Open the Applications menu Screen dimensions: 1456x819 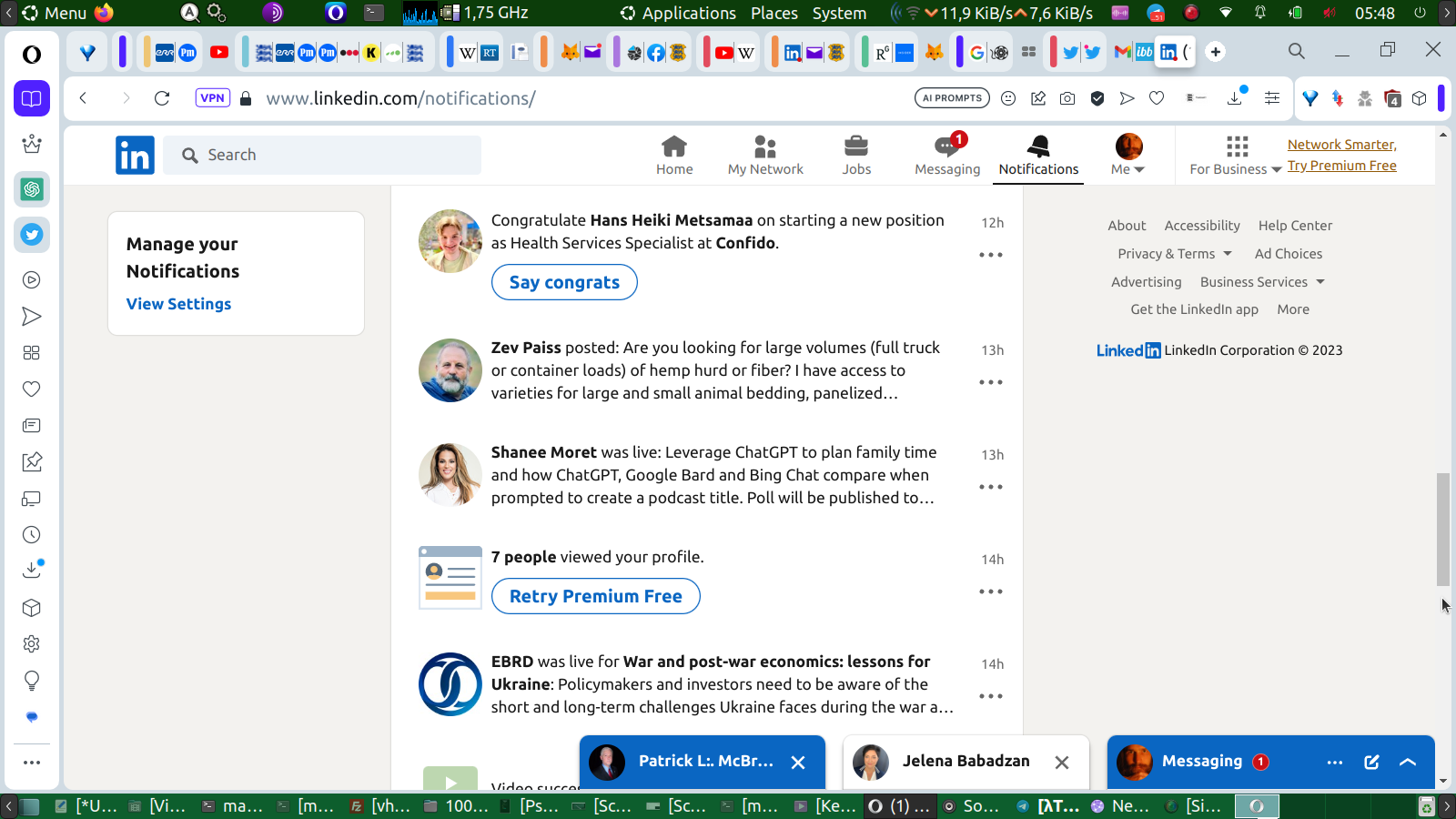coord(679,13)
